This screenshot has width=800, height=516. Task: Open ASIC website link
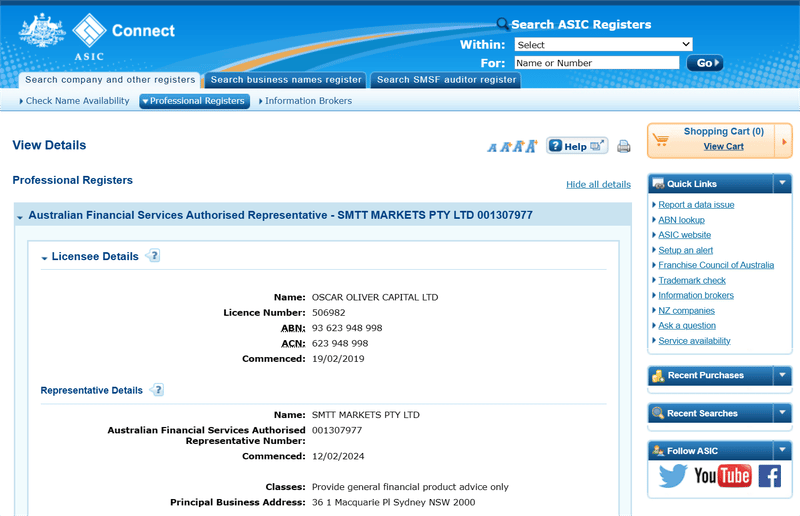pos(684,235)
